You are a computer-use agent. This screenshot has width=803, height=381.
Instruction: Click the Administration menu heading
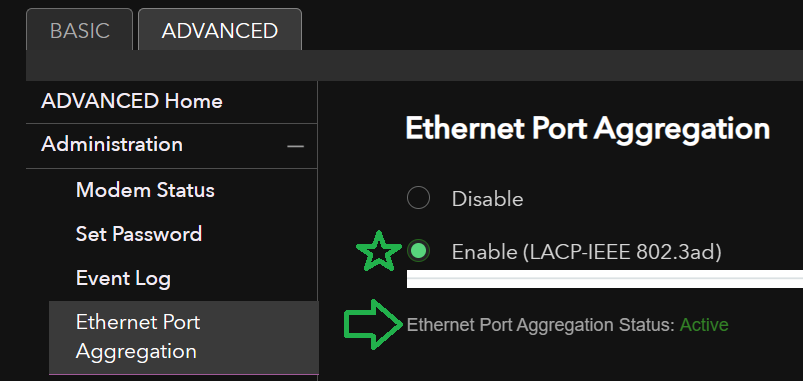(112, 144)
